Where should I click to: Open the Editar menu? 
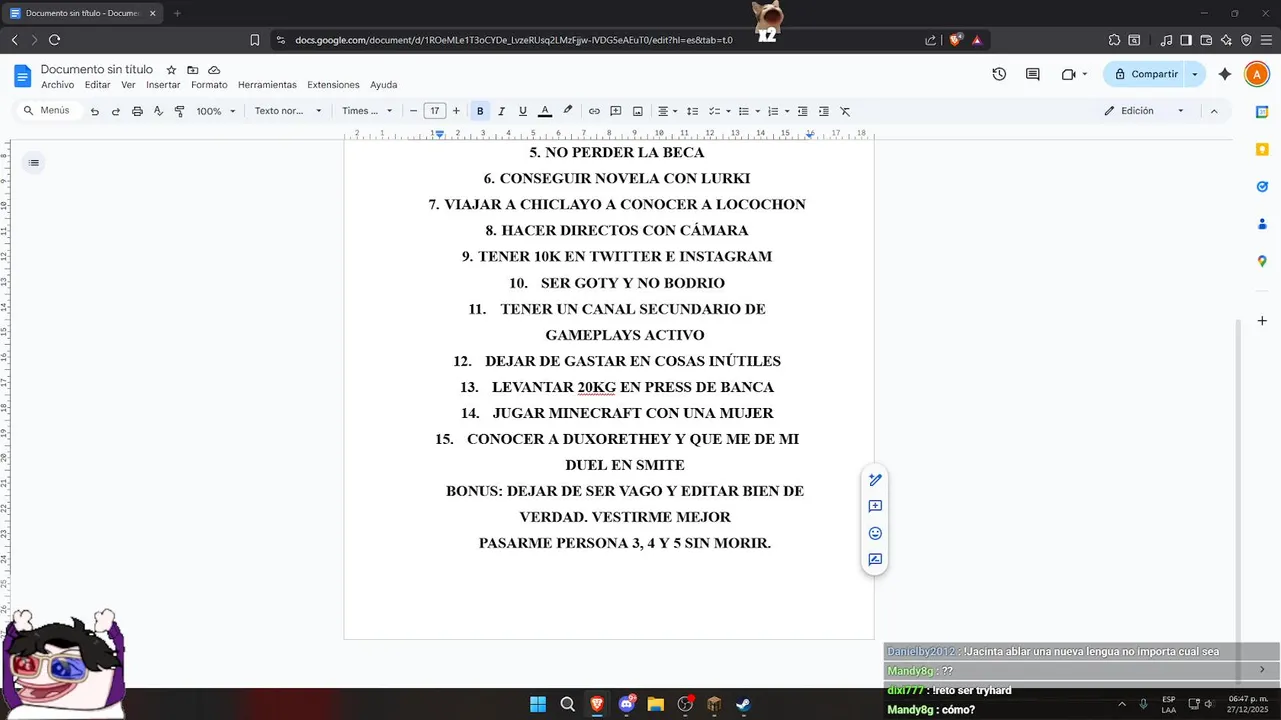point(98,85)
